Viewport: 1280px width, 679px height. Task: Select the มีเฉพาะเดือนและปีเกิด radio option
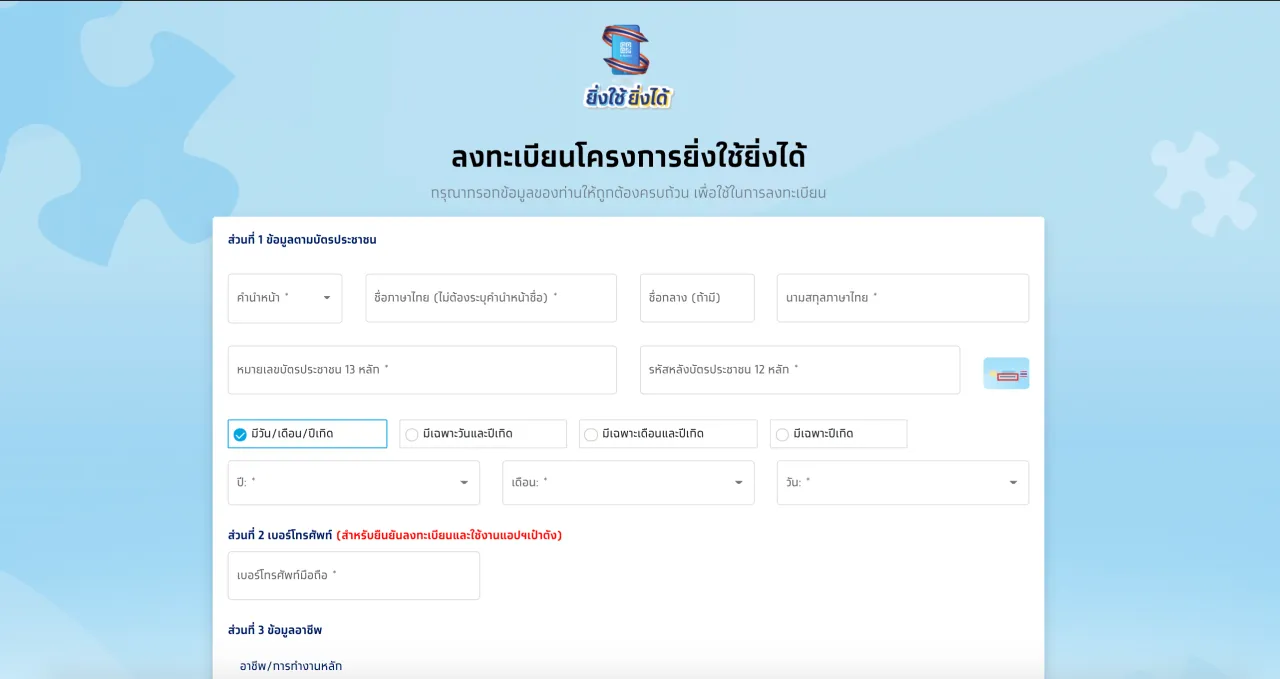(668, 434)
